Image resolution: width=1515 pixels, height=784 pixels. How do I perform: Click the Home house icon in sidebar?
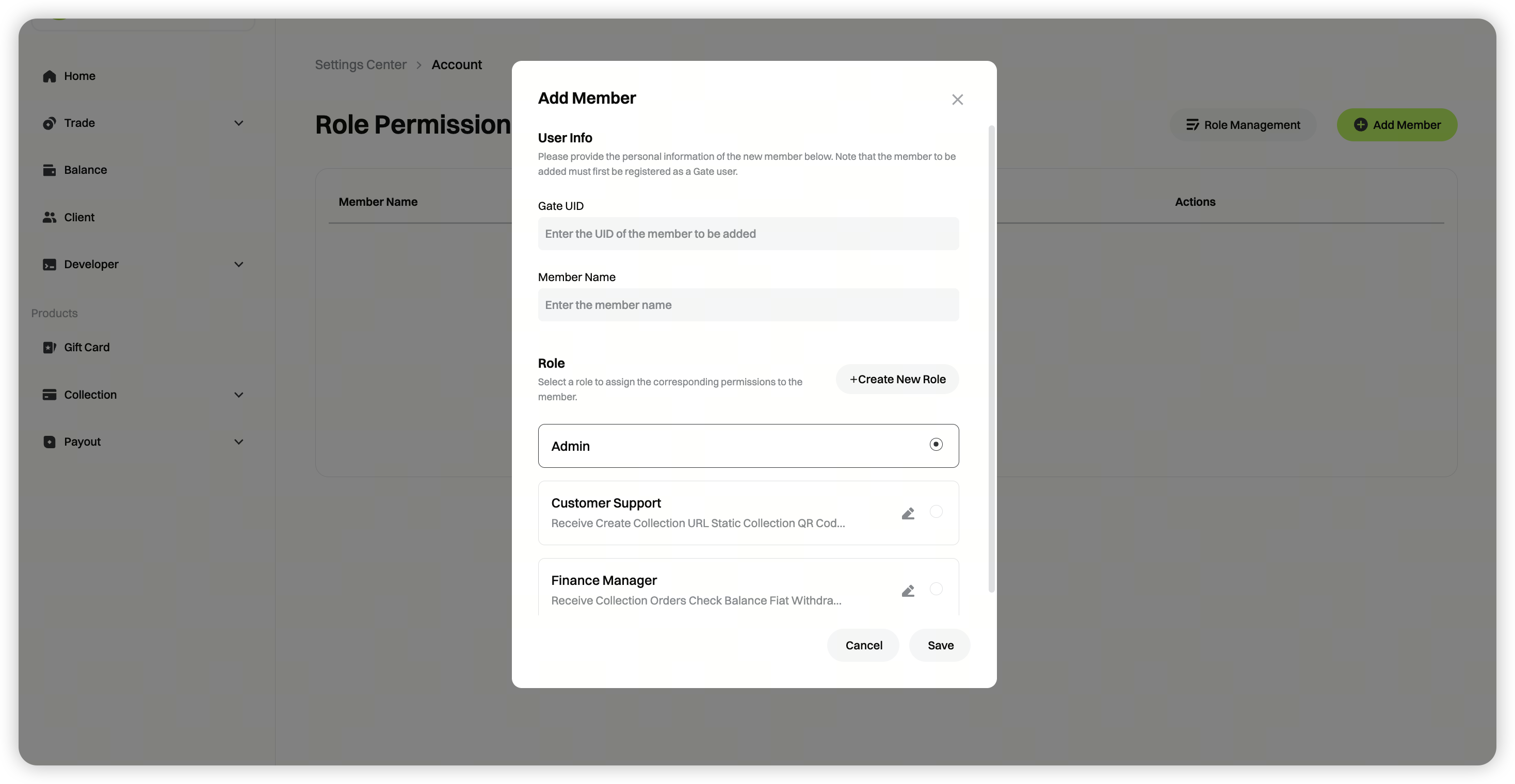point(50,76)
